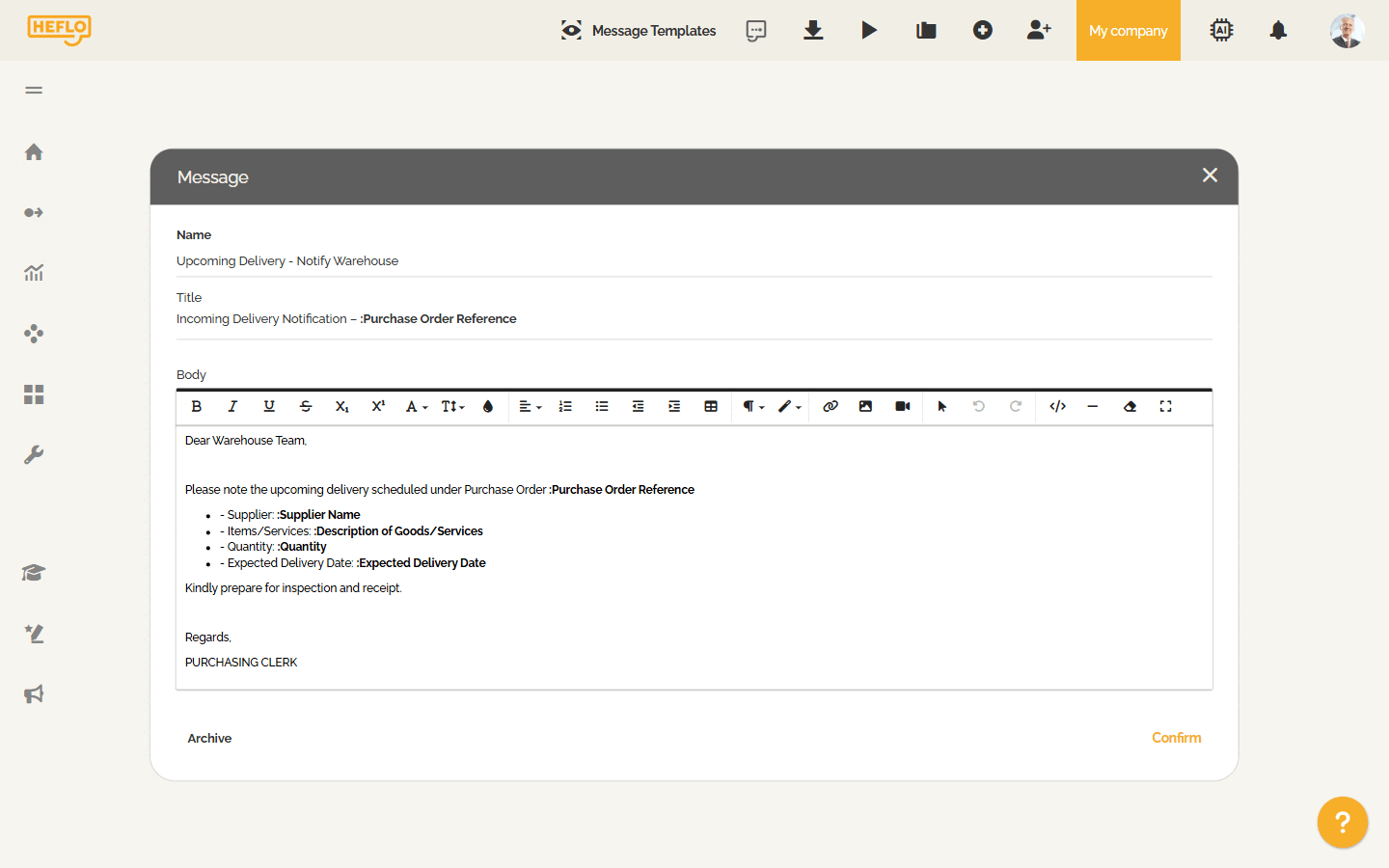Open the paragraph format dropdown
This screenshot has width=1389, height=868.
click(753, 407)
